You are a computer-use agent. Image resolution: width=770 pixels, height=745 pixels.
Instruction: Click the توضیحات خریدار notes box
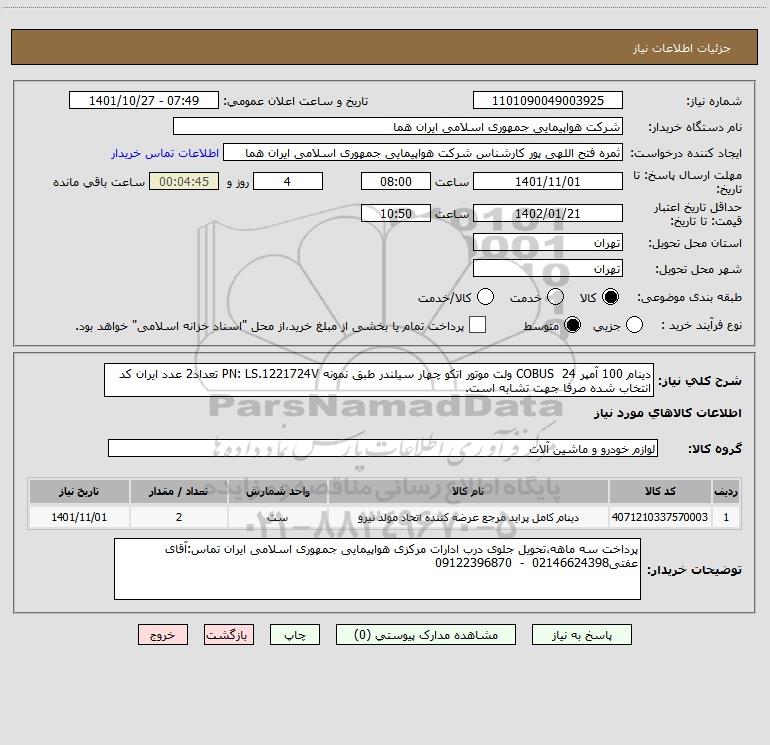pos(376,568)
